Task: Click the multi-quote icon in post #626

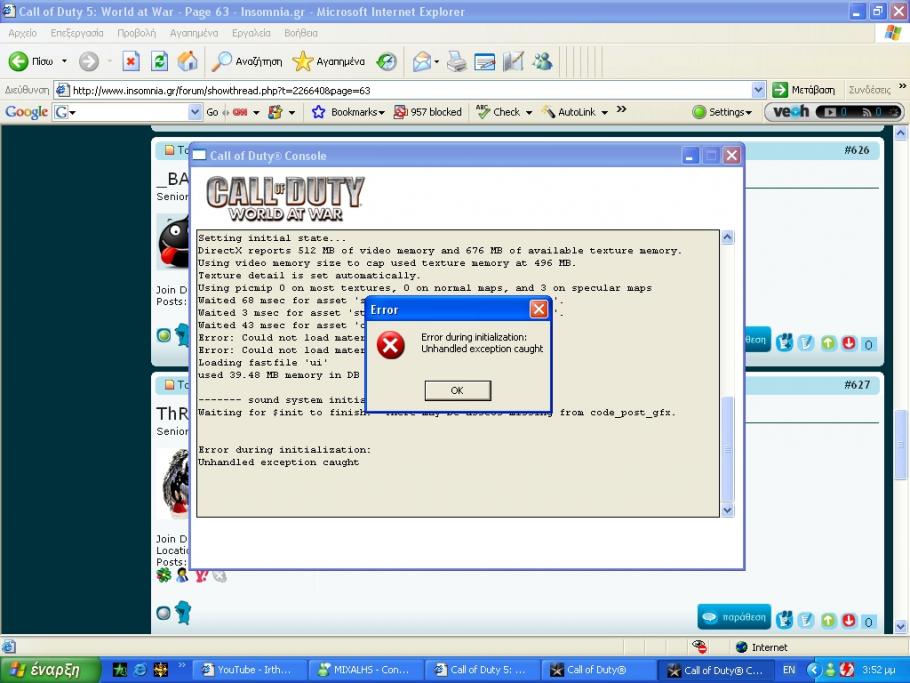Action: [785, 342]
